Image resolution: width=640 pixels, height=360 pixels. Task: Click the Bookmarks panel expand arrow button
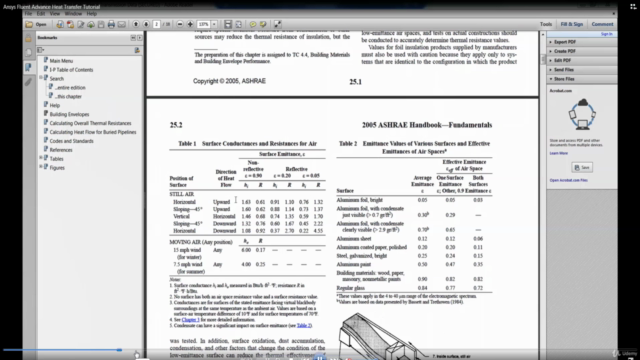[140, 38]
